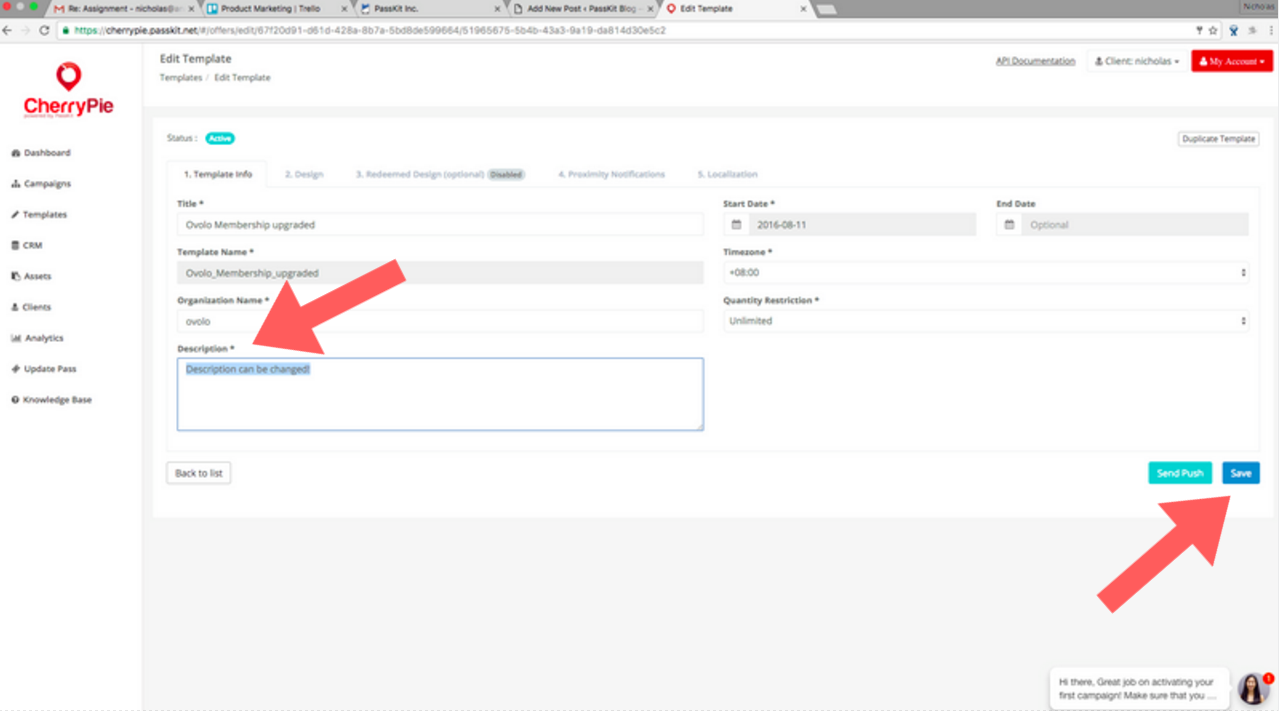
Task: Click the Organization Name field
Action: pos(440,321)
